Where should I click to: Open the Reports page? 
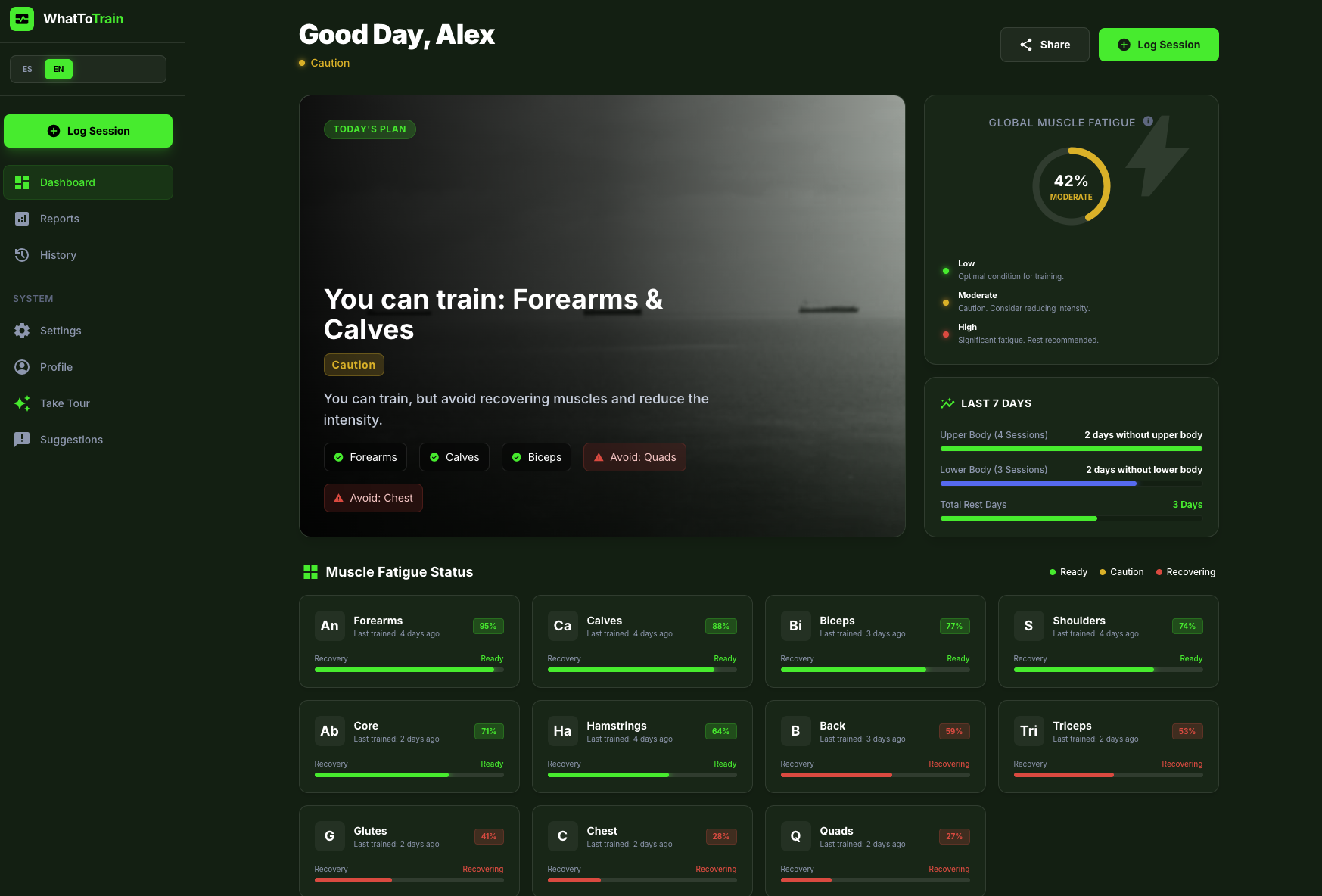[88, 219]
